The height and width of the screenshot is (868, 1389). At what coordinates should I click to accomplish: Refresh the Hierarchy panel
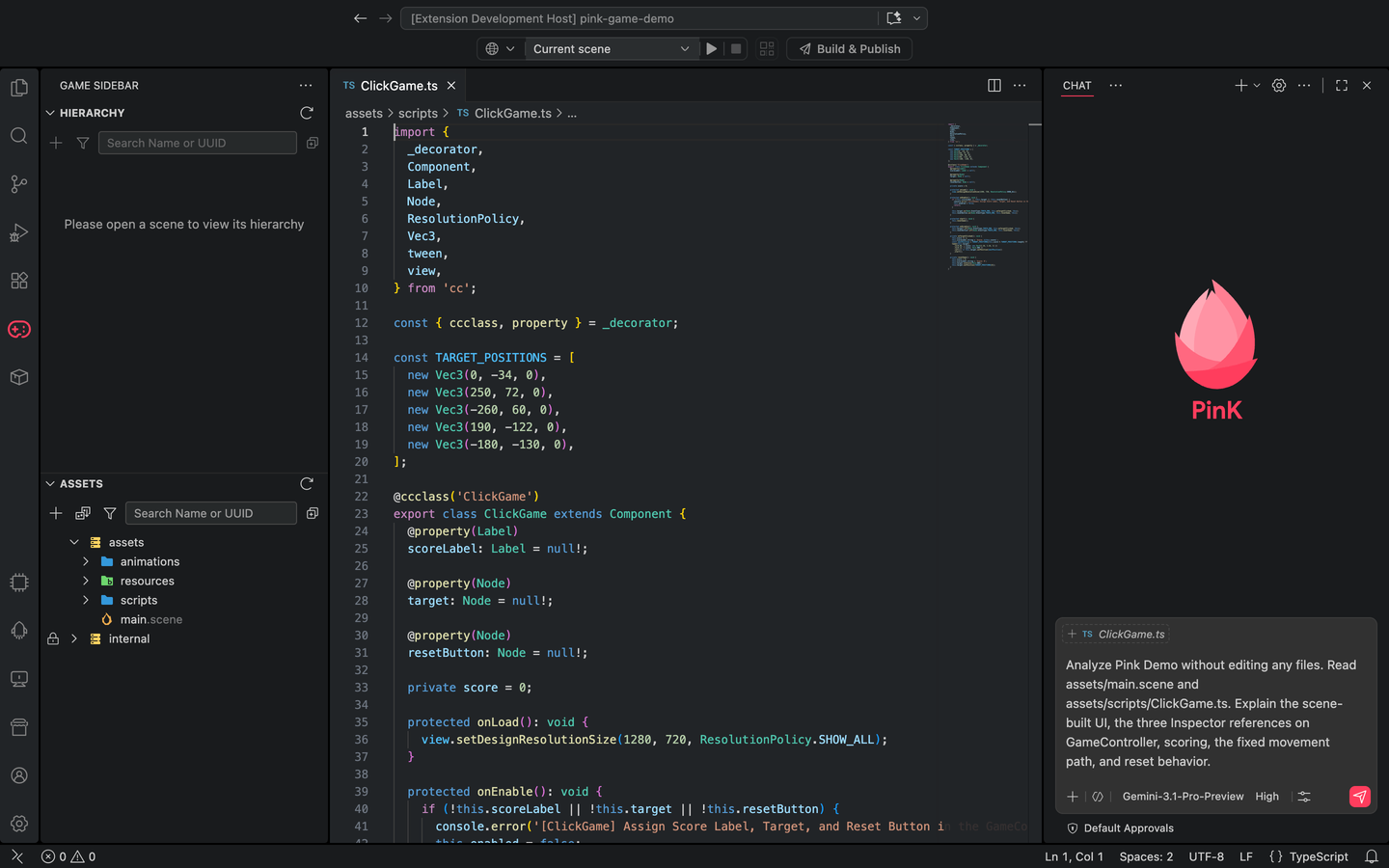[307, 113]
